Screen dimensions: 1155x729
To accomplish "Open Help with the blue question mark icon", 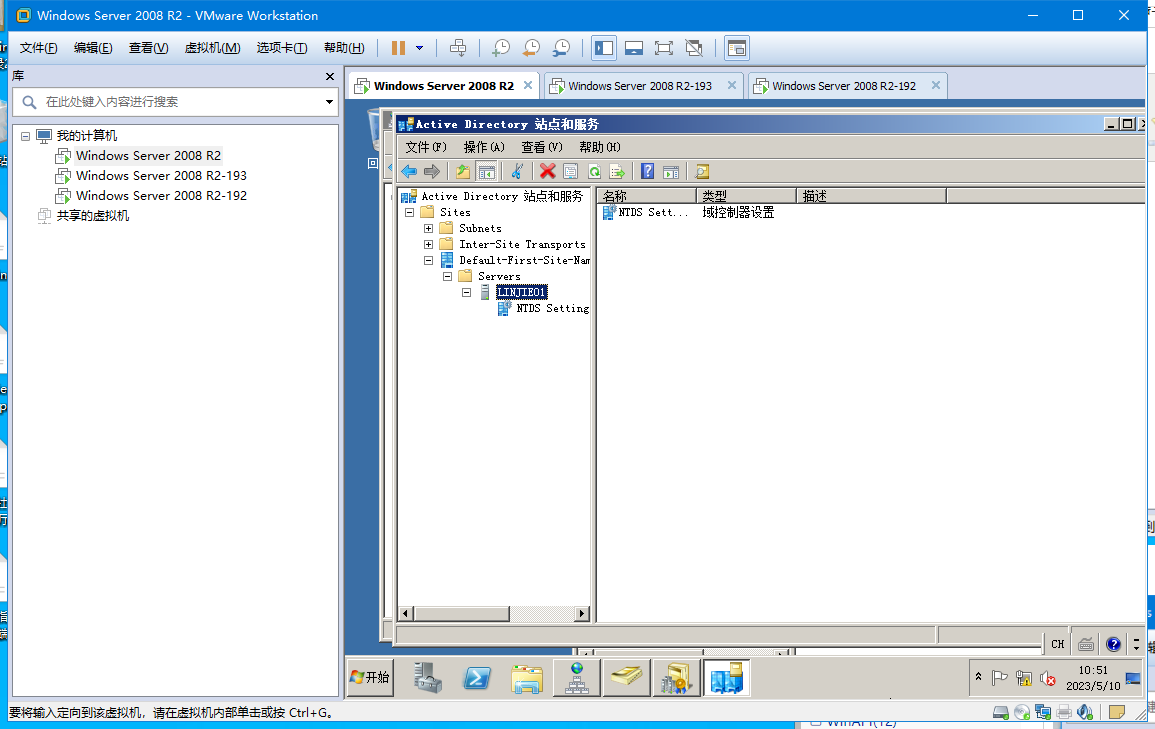I will (647, 172).
